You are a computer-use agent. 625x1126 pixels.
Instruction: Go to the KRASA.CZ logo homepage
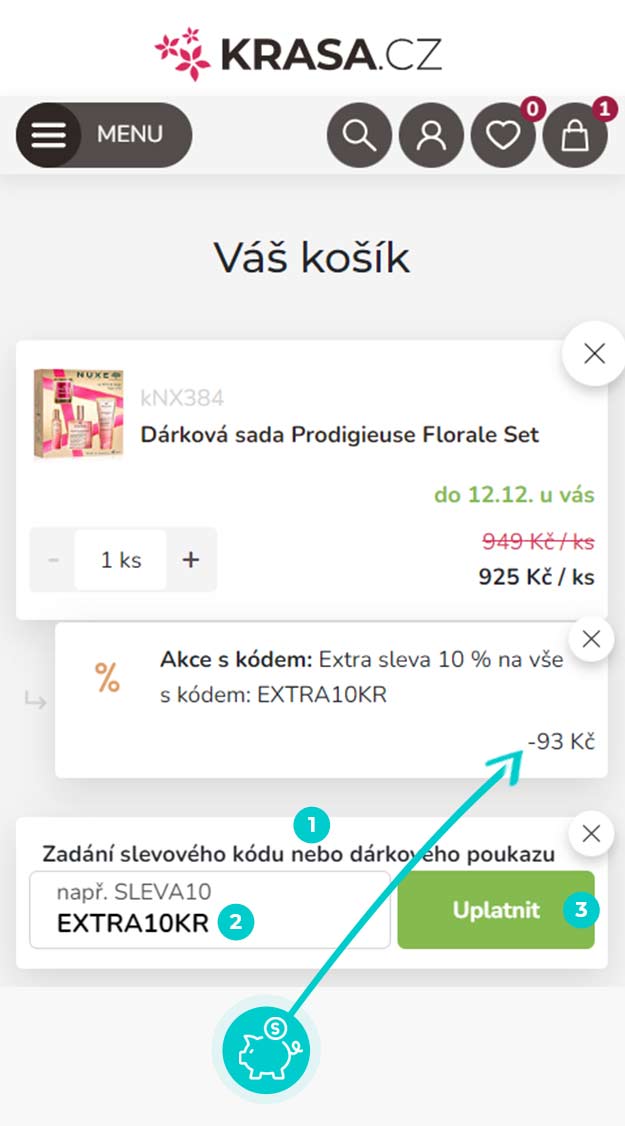(298, 53)
